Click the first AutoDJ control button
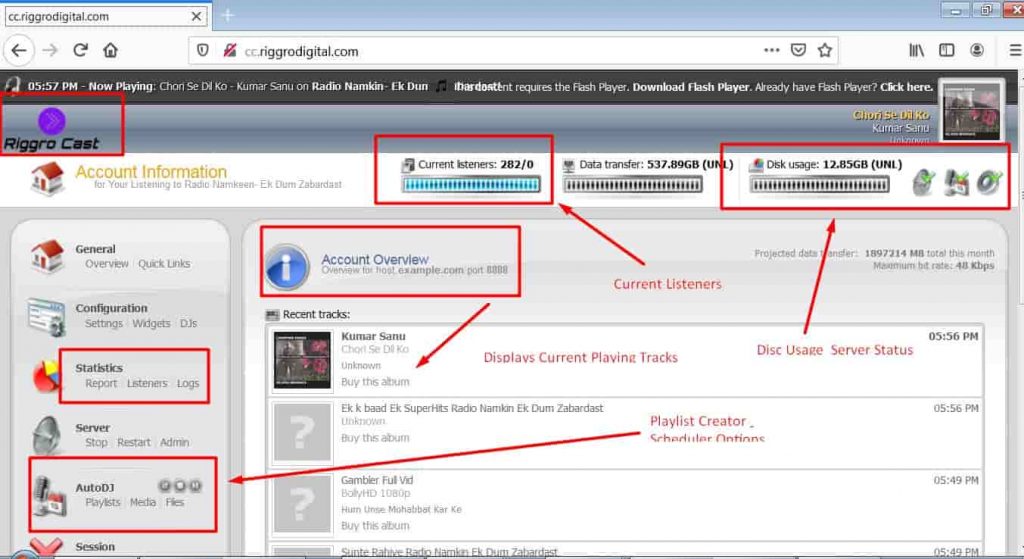 pyautogui.click(x=165, y=486)
